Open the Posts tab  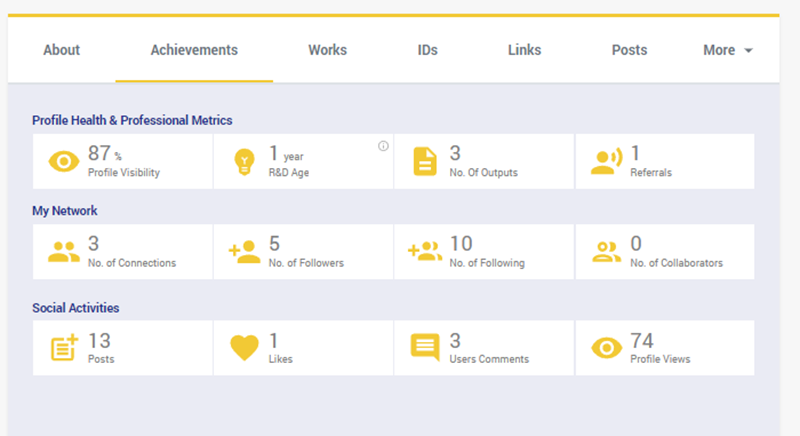629,50
